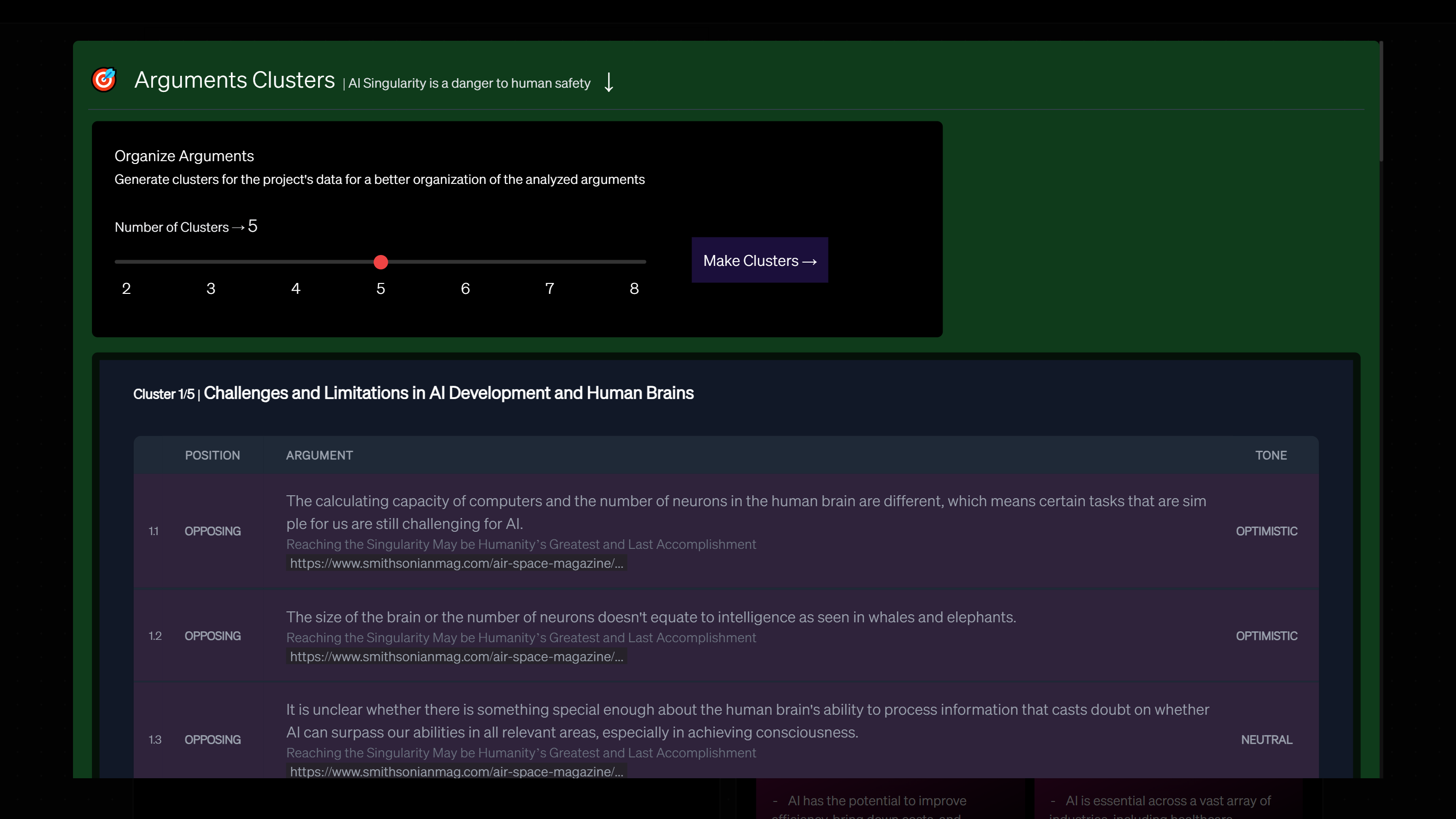Set cluster slider to tick label 2
The image size is (1456, 819).
click(x=126, y=289)
